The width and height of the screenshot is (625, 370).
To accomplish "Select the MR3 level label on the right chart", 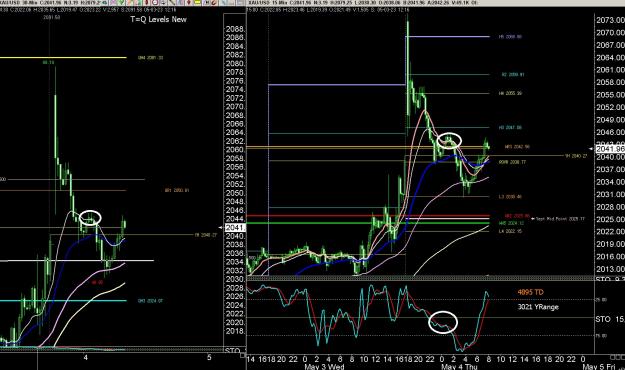I will pos(517,147).
